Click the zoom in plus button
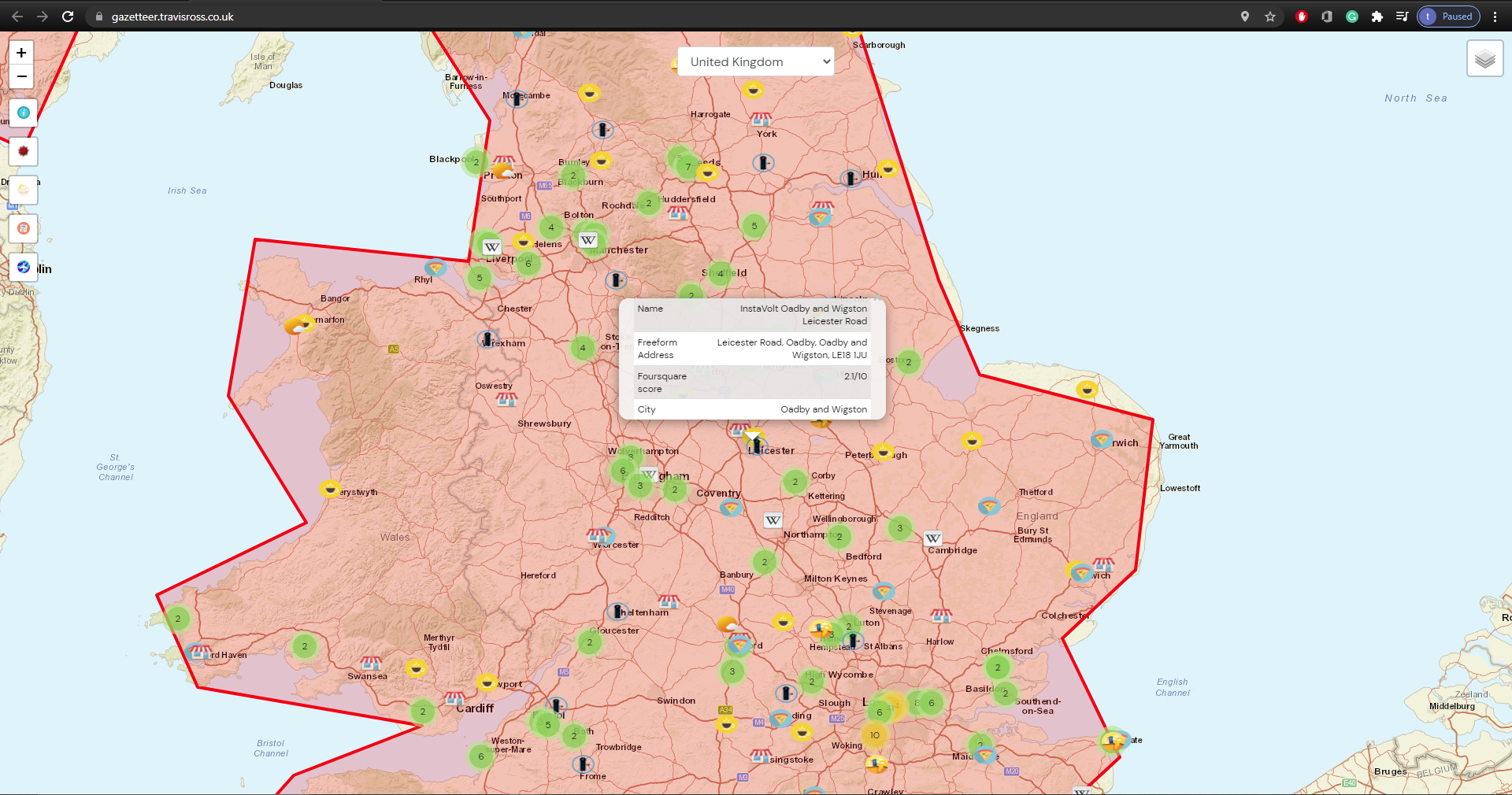The height and width of the screenshot is (795, 1512). click(x=21, y=53)
